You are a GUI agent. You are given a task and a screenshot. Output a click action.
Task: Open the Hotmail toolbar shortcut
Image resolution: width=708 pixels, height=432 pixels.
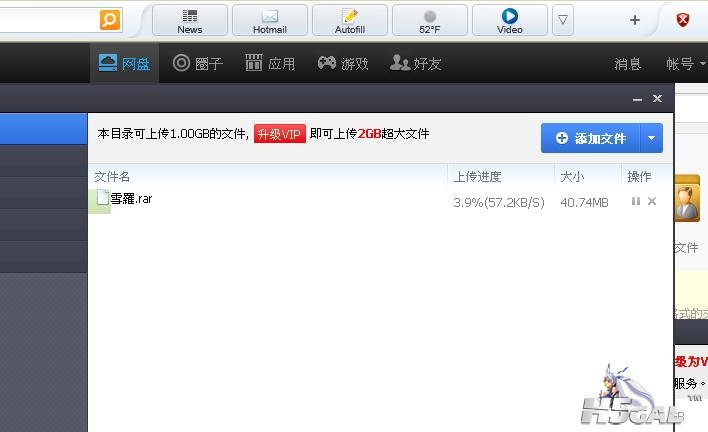click(x=269, y=20)
